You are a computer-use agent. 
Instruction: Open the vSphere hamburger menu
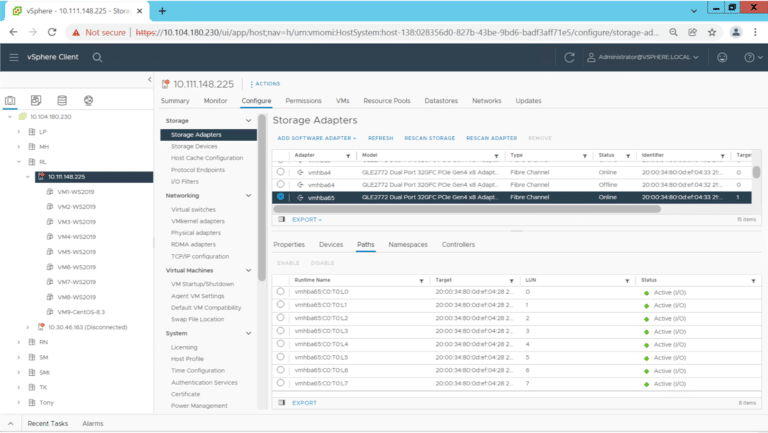[14, 57]
